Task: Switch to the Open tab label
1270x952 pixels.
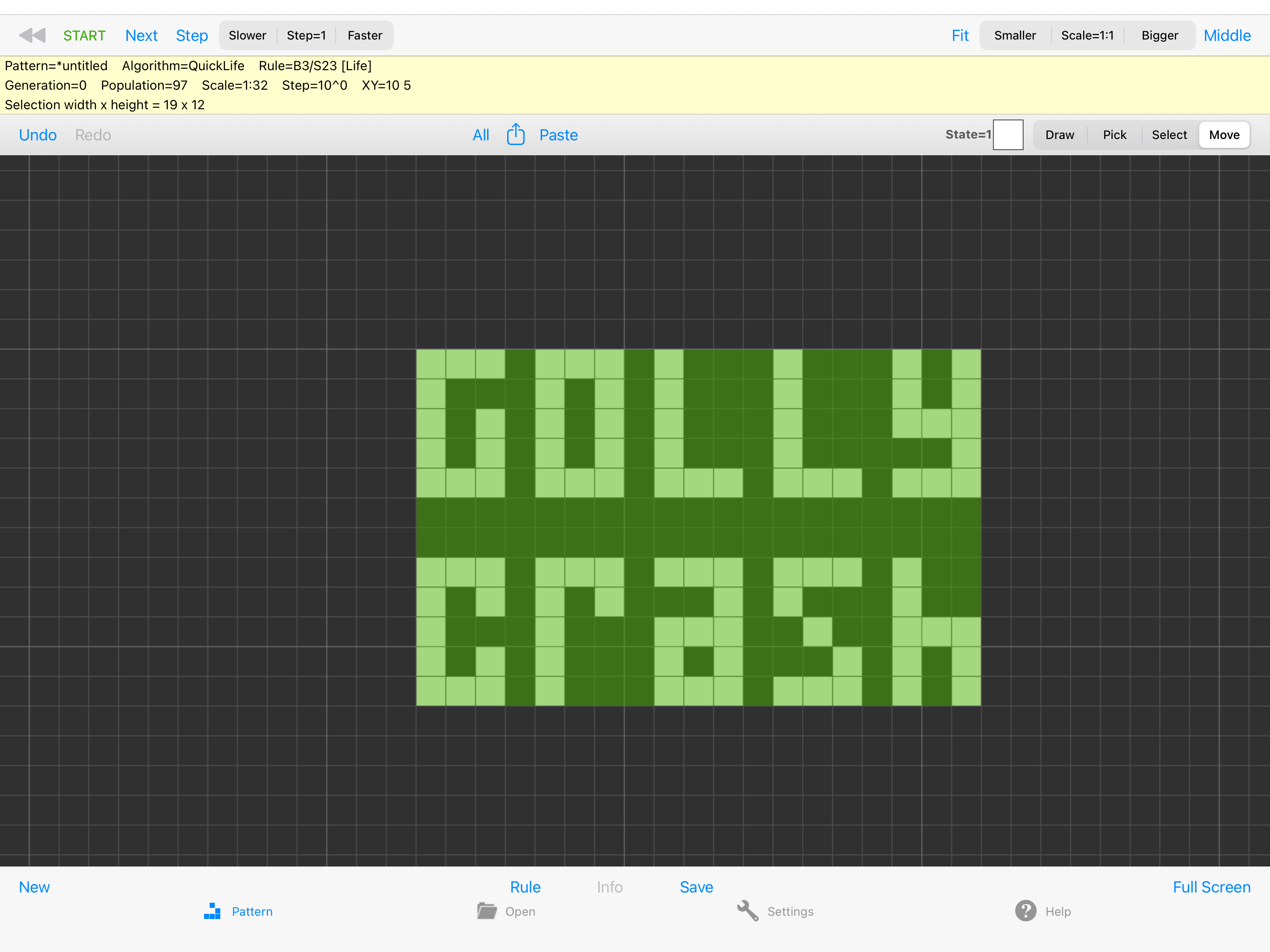Action: [x=520, y=911]
